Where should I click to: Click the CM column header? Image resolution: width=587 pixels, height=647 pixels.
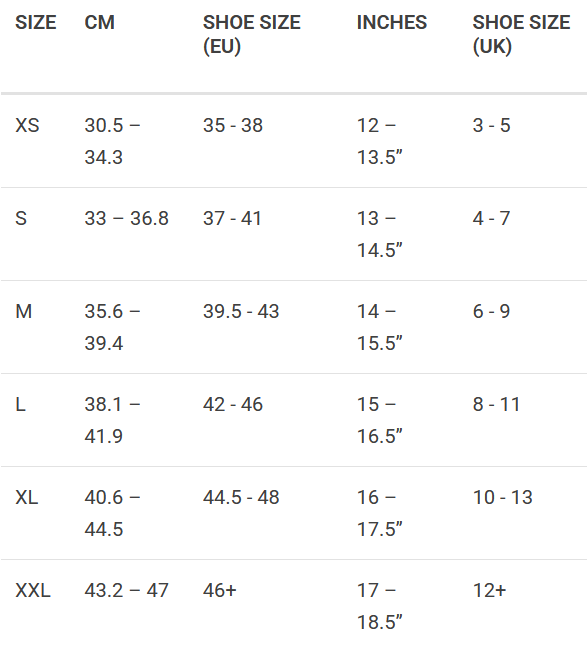pyautogui.click(x=99, y=22)
